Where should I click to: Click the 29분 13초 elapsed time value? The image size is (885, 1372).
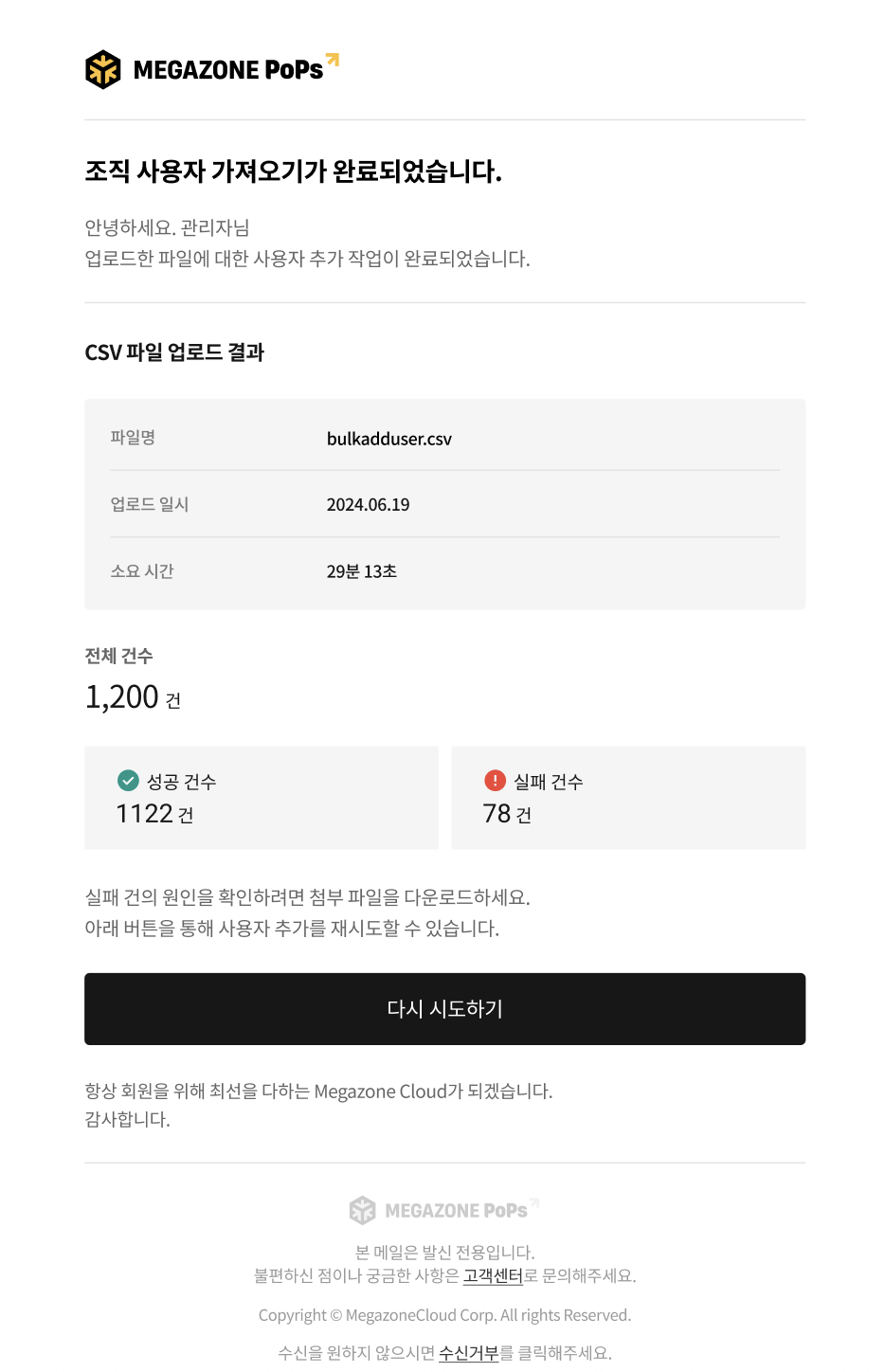click(362, 571)
